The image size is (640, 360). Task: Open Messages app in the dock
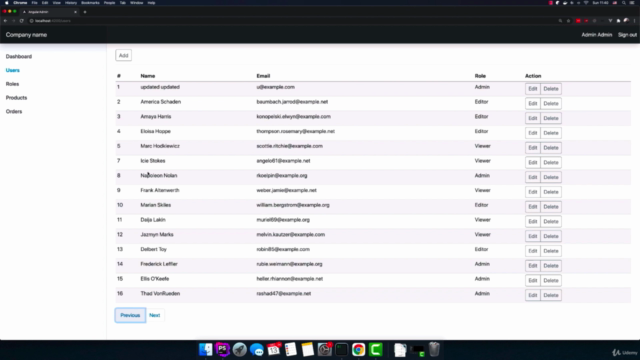(257, 349)
